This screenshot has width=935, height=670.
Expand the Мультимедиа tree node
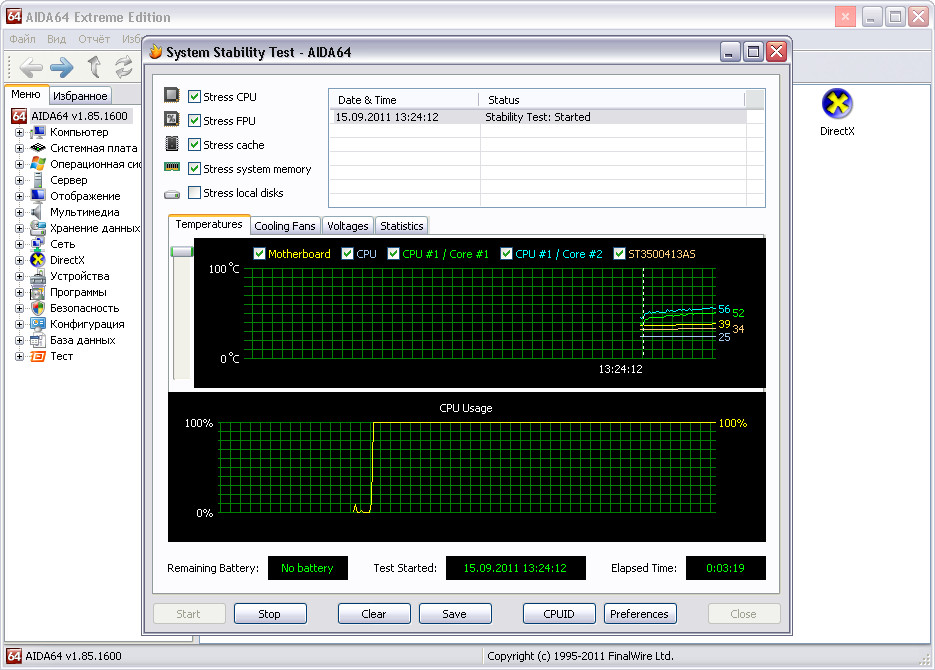(20, 212)
